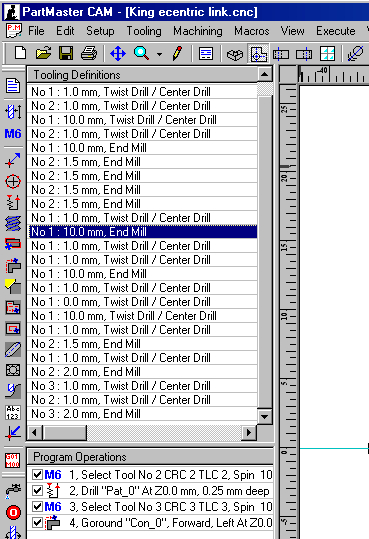Image resolution: width=369 pixels, height=539 pixels.
Task: Click the red stop circle sidebar icon
Action: [x=13, y=513]
